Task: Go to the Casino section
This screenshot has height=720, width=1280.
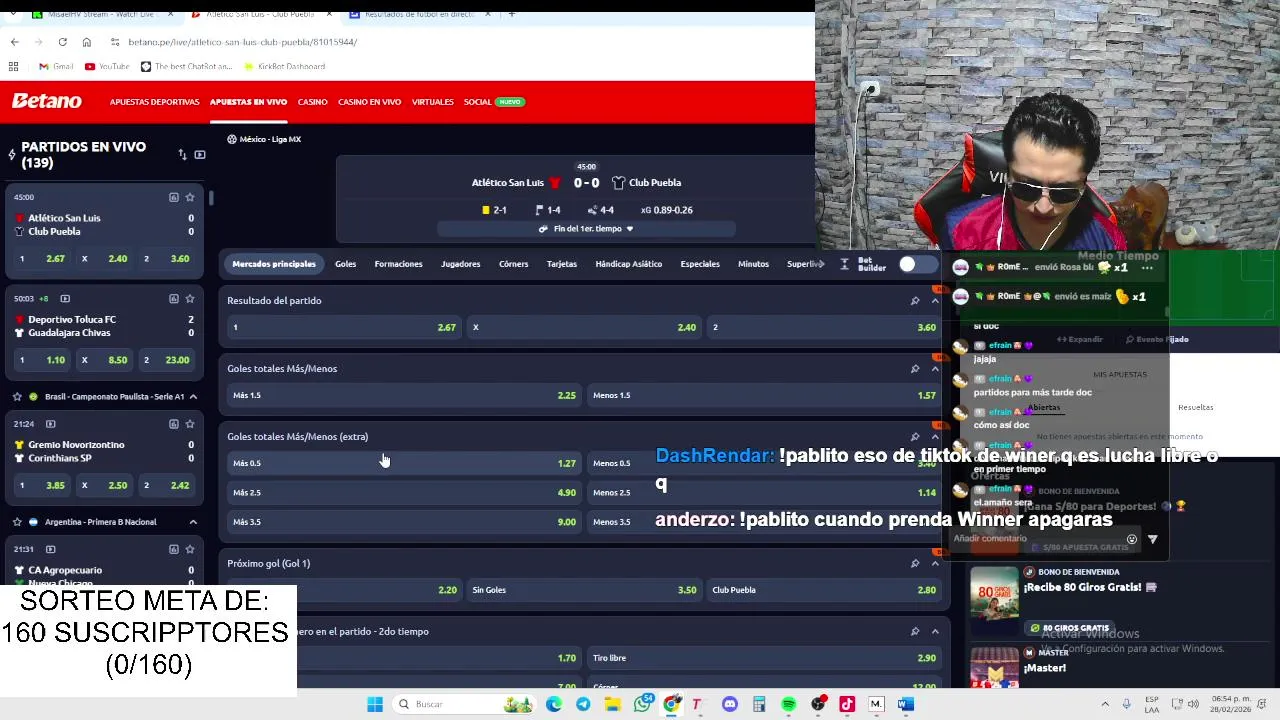Action: point(312,102)
